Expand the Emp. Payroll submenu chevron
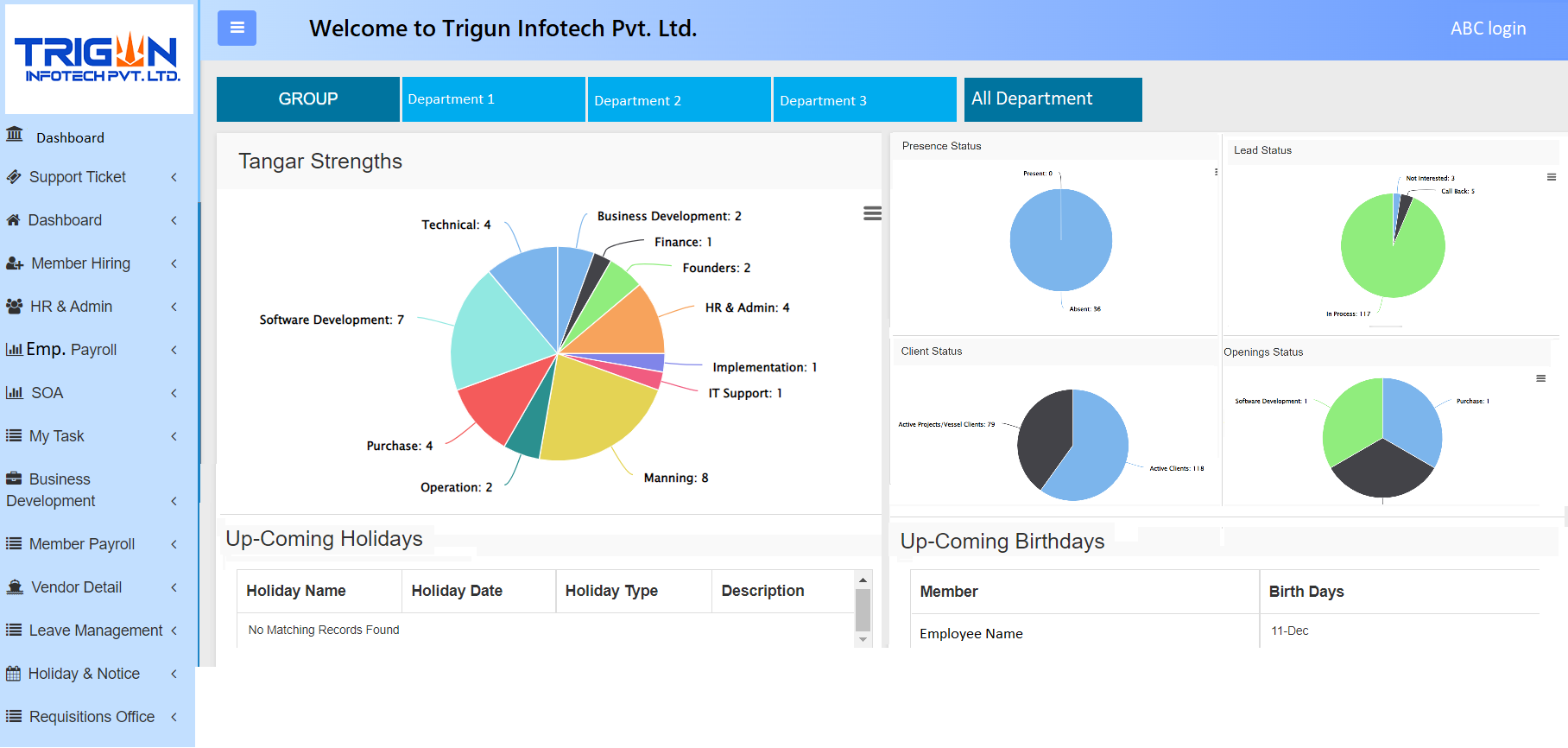 (x=174, y=350)
